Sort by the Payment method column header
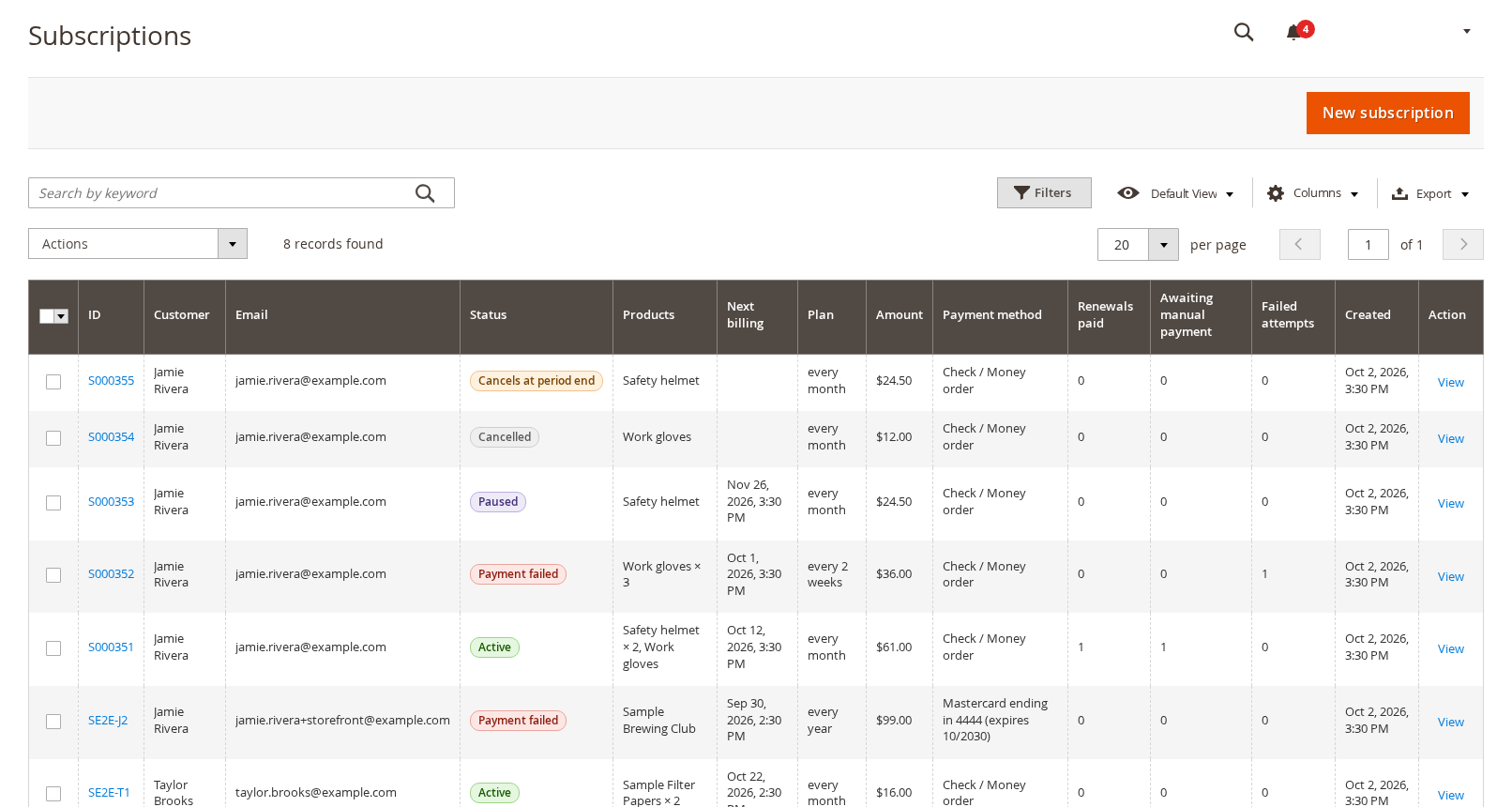 click(1000, 316)
